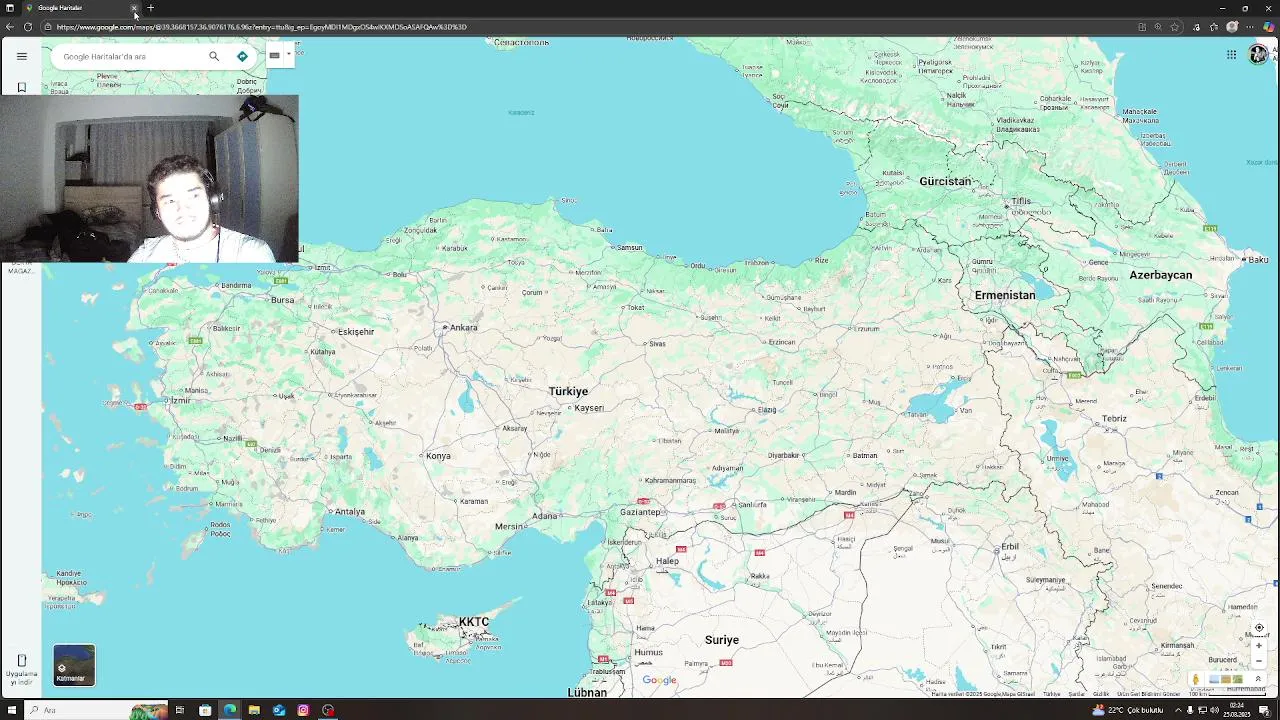This screenshot has width=1280, height=720.
Task: Open directions with the blue diamond icon
Action: point(242,56)
